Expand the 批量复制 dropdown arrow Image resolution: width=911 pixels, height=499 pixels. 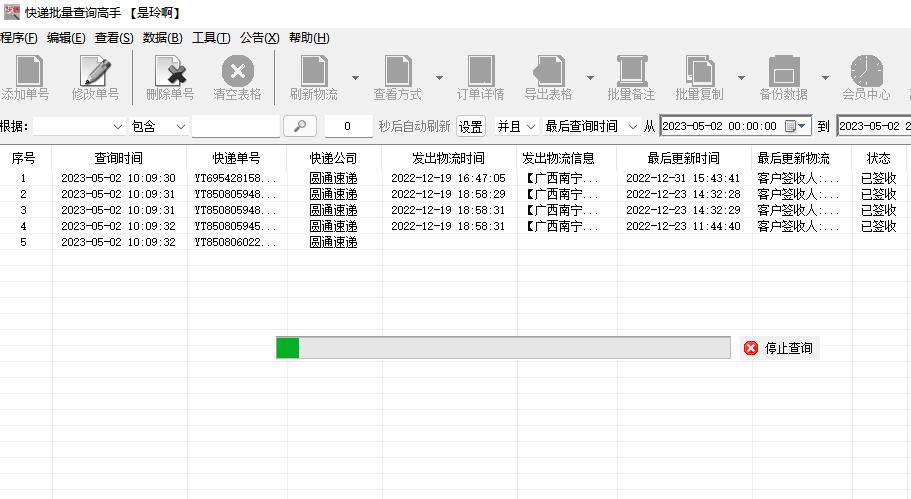click(x=741, y=77)
